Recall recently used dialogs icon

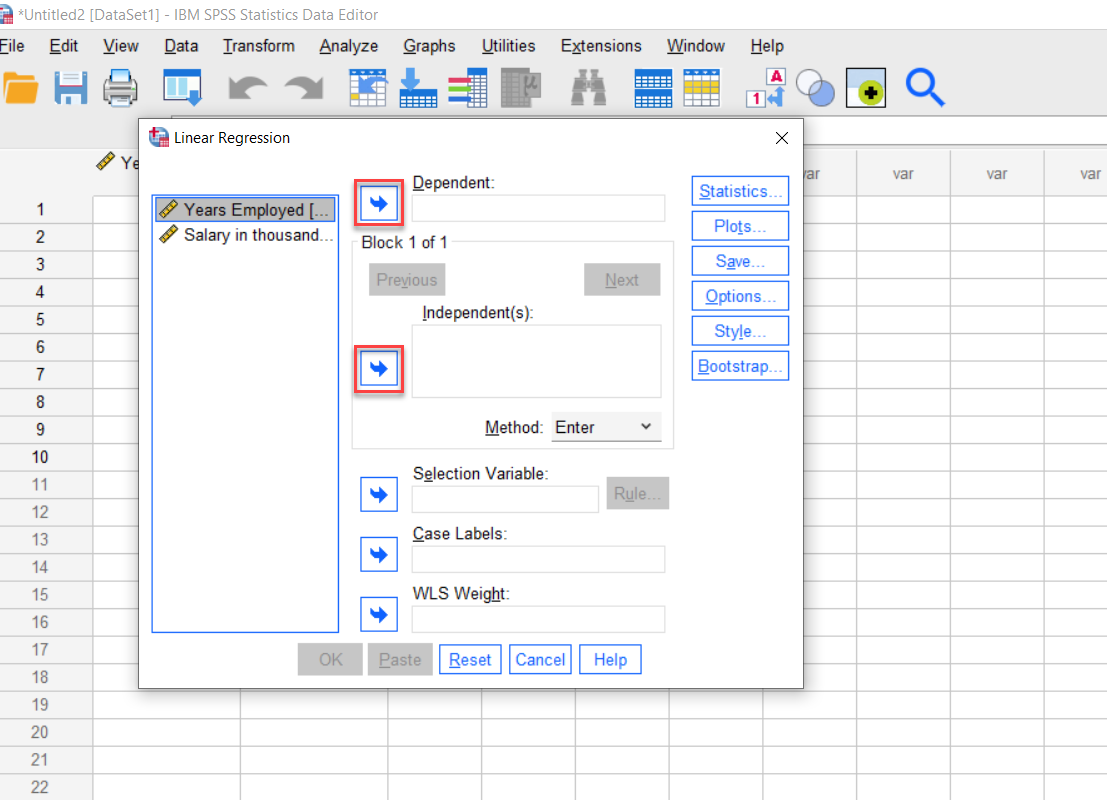[182, 88]
